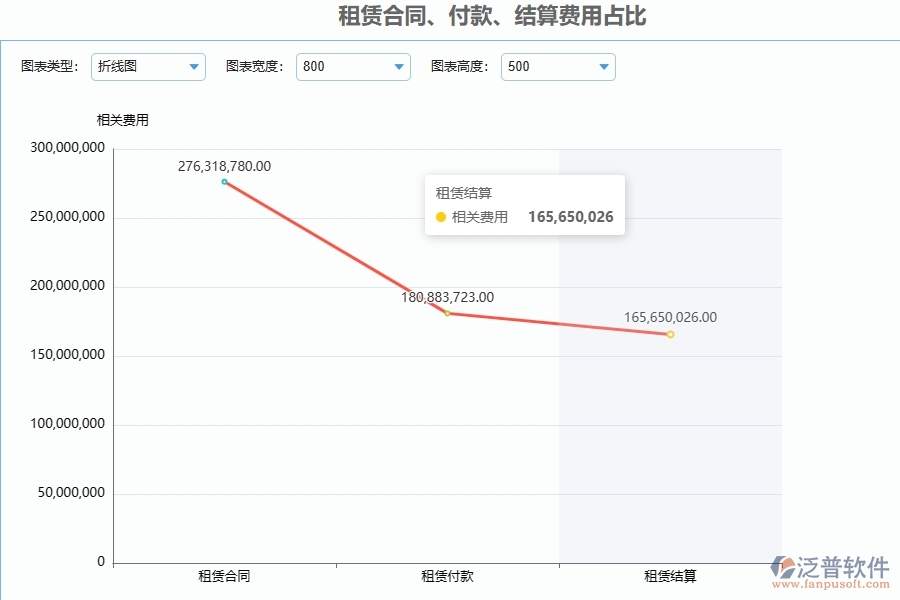Select the 租赁结算 data point marker
The image size is (900, 600).
click(669, 334)
